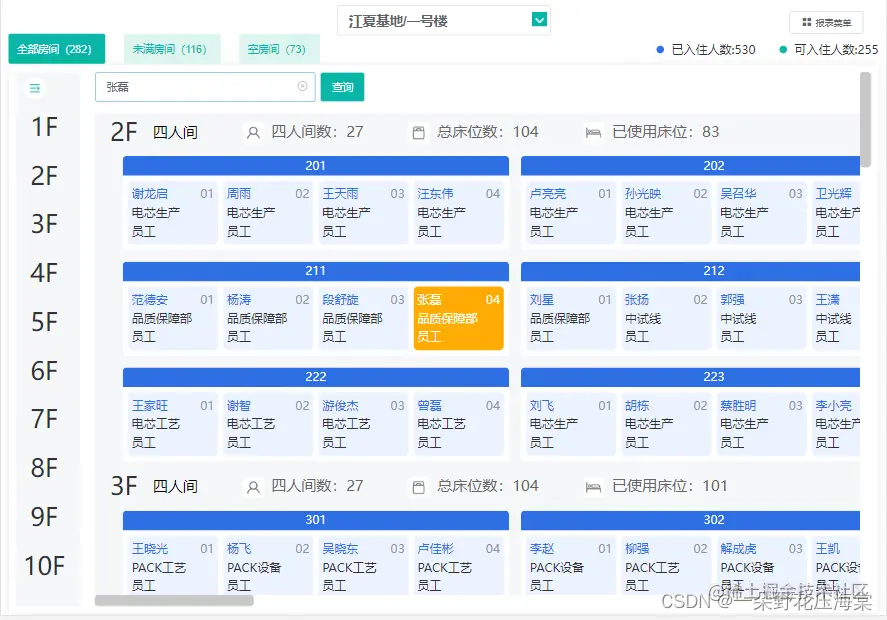Screen dimensions: 887x620
Task: Select bed card of 张扬 in 212
Action: tap(666, 318)
